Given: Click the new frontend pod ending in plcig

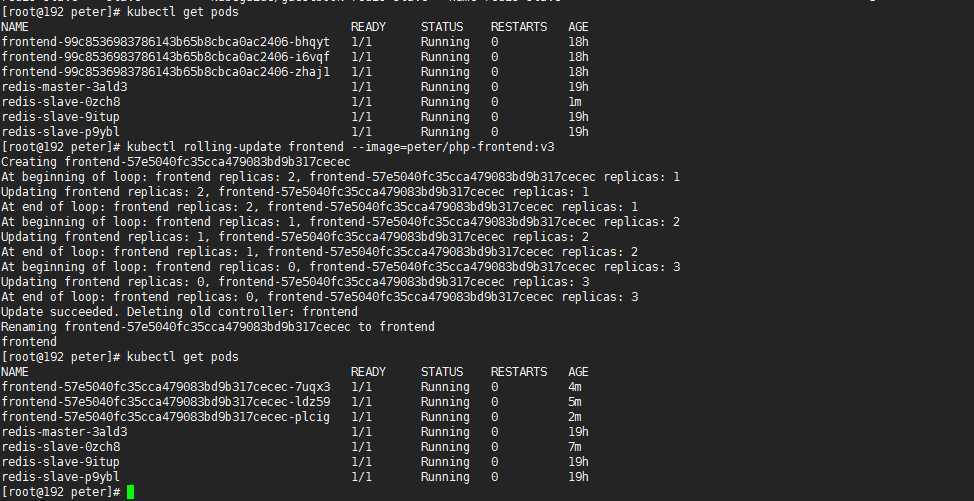Looking at the screenshot, I should tap(166, 417).
